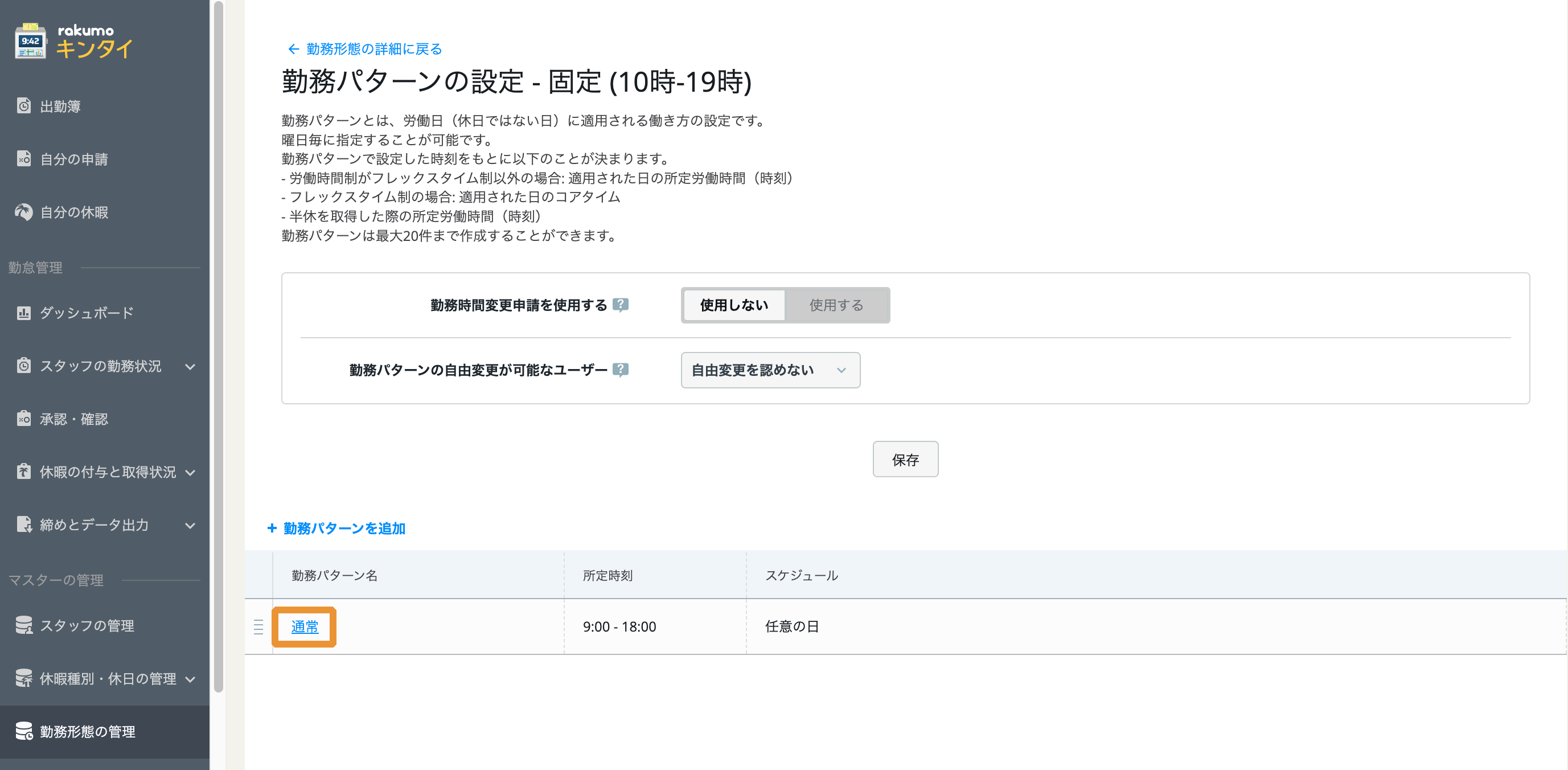Click the スタッフの勤務状況 clock icon
Screen dimensions: 1568x770
(x=24, y=366)
